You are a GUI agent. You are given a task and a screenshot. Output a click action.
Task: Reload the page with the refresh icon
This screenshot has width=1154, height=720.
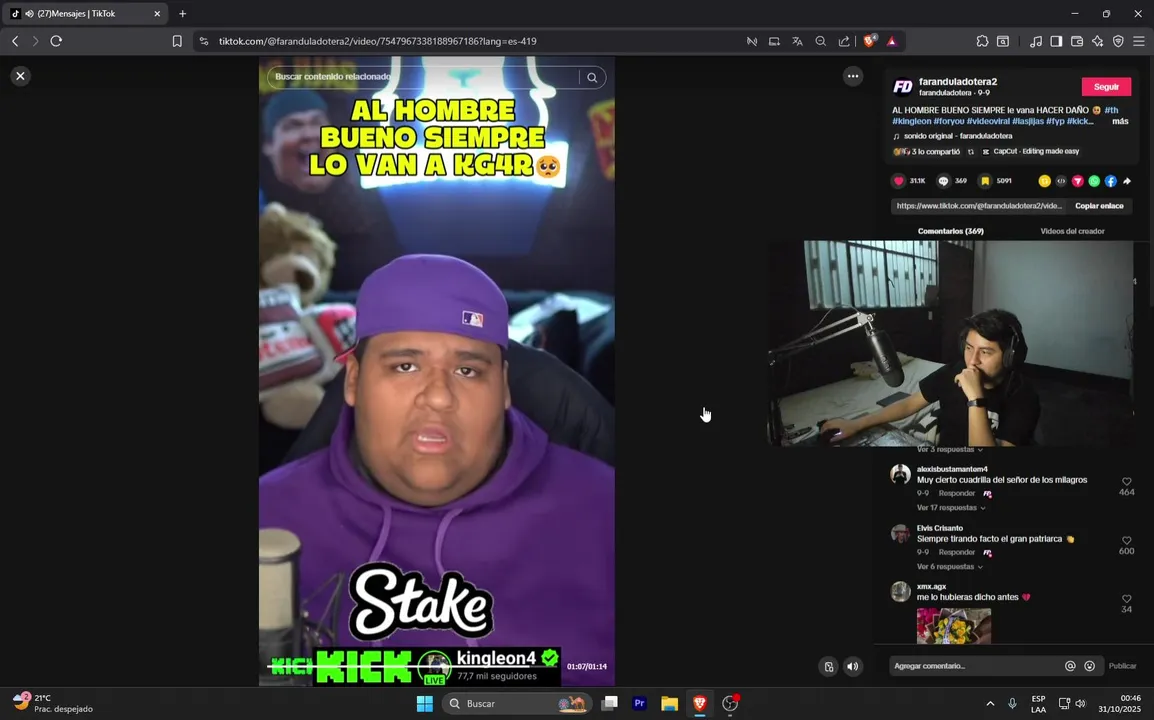pyautogui.click(x=56, y=41)
